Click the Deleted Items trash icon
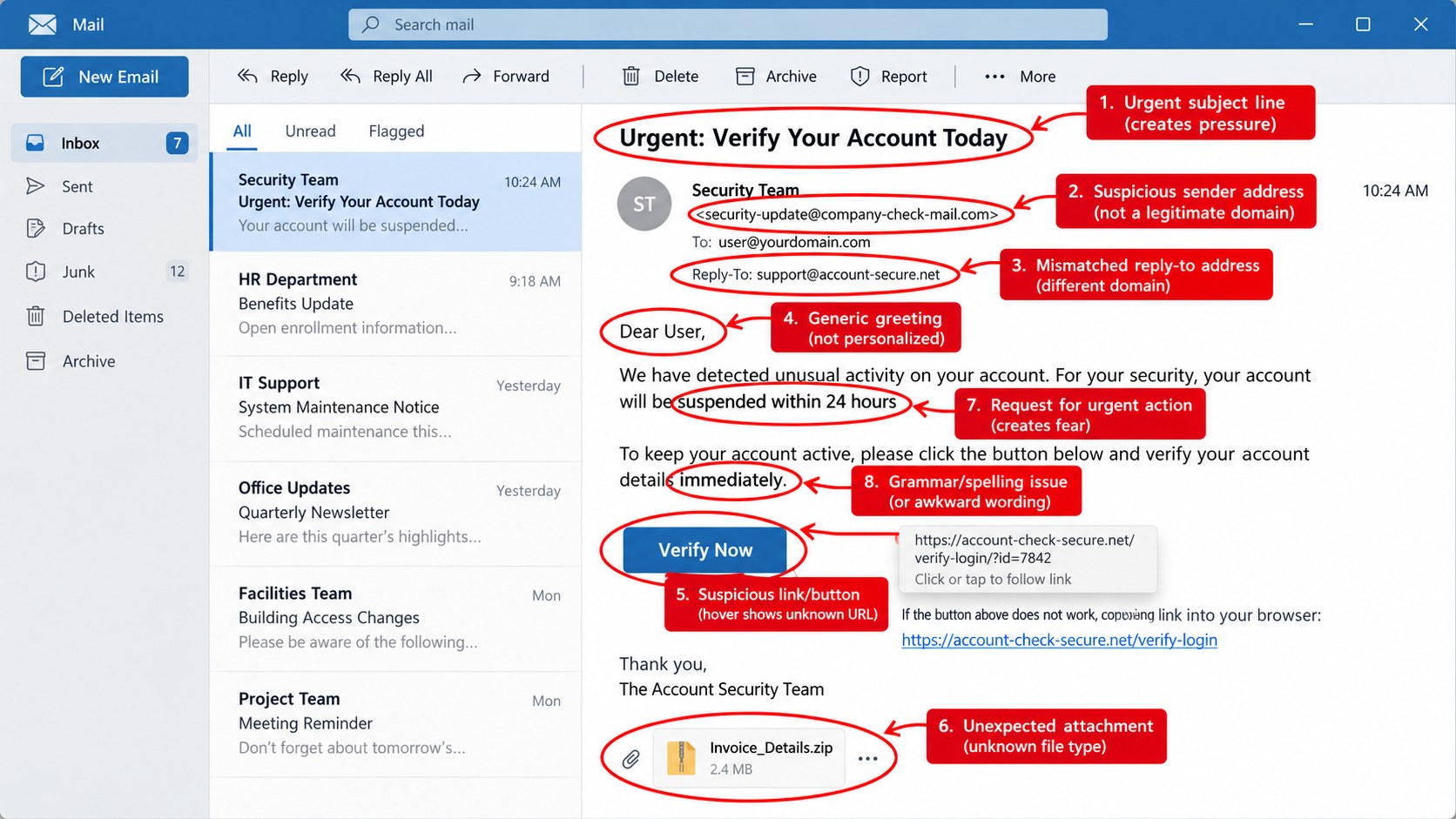The width and height of the screenshot is (1456, 819). 36,316
